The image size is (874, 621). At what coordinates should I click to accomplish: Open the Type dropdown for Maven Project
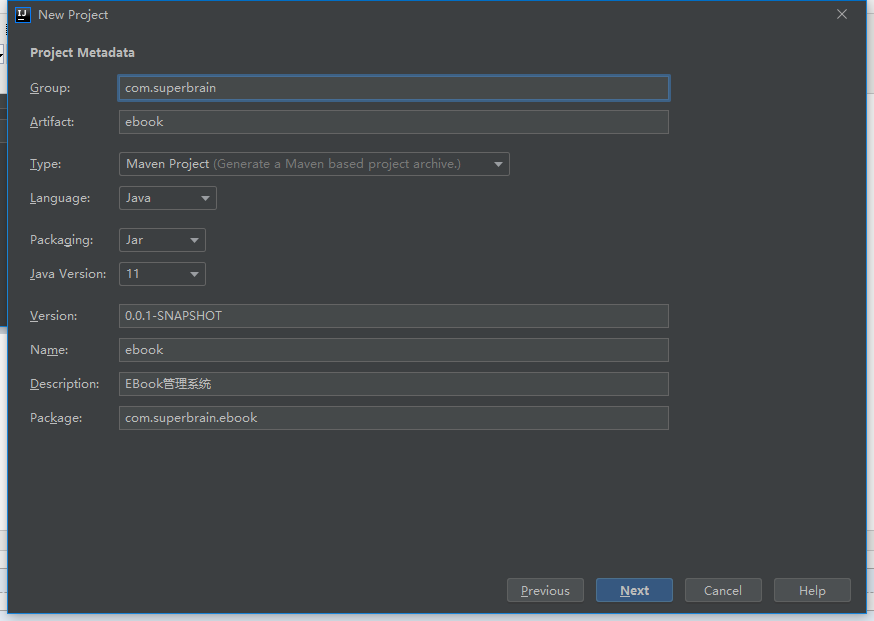[314, 164]
